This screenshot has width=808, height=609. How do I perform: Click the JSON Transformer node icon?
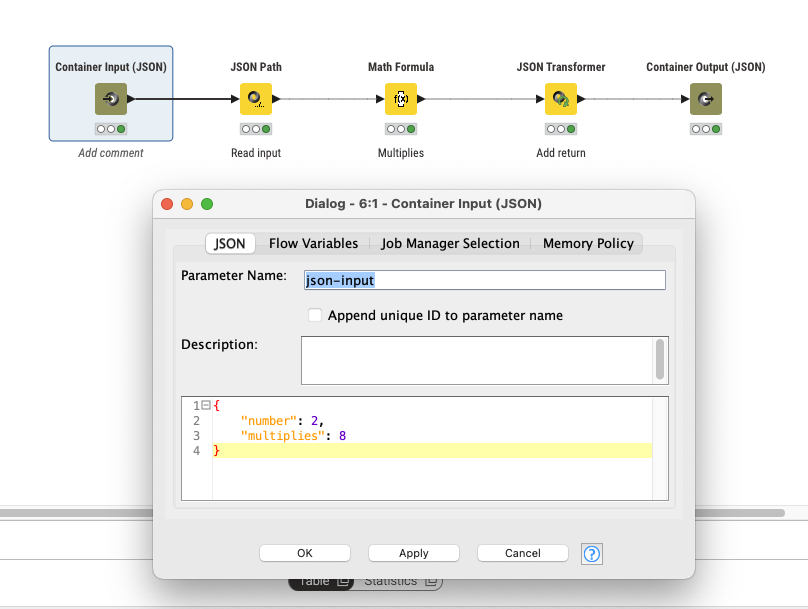(560, 99)
